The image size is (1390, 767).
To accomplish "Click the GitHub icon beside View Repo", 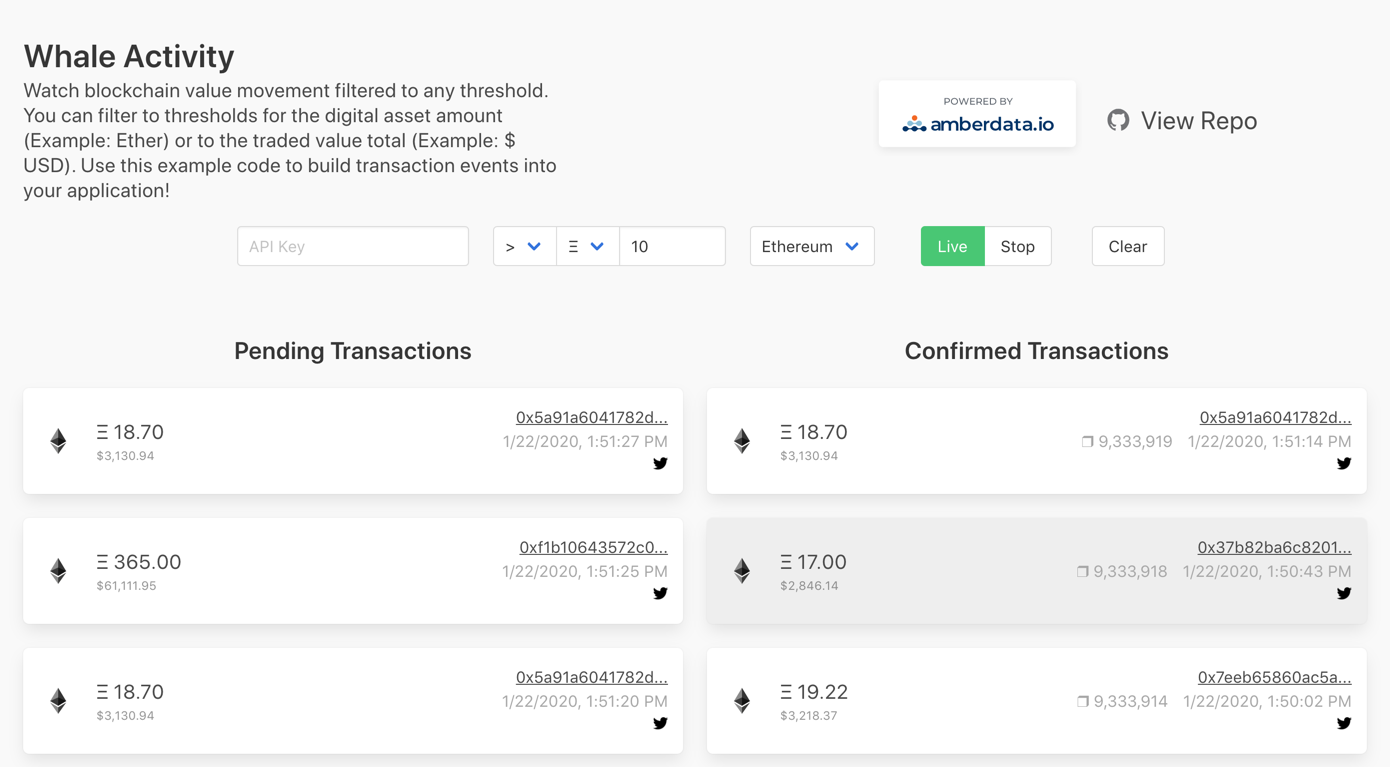I will click(1118, 120).
